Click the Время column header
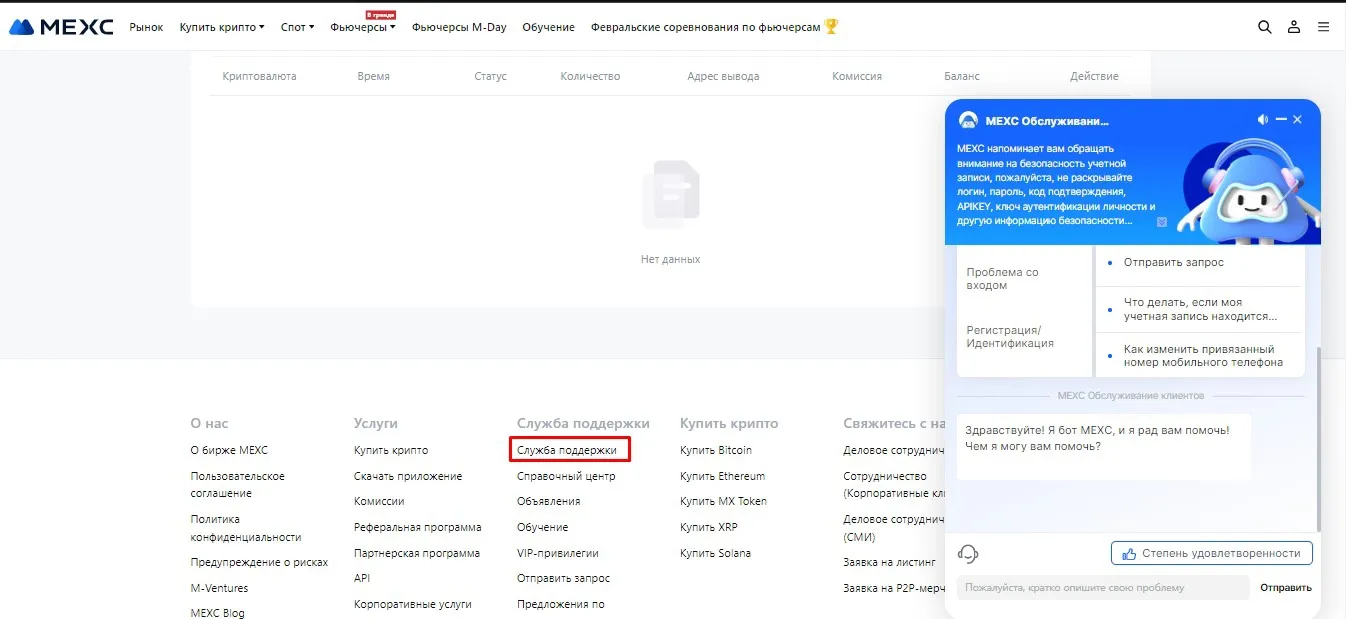This screenshot has width=1346, height=619. [373, 76]
